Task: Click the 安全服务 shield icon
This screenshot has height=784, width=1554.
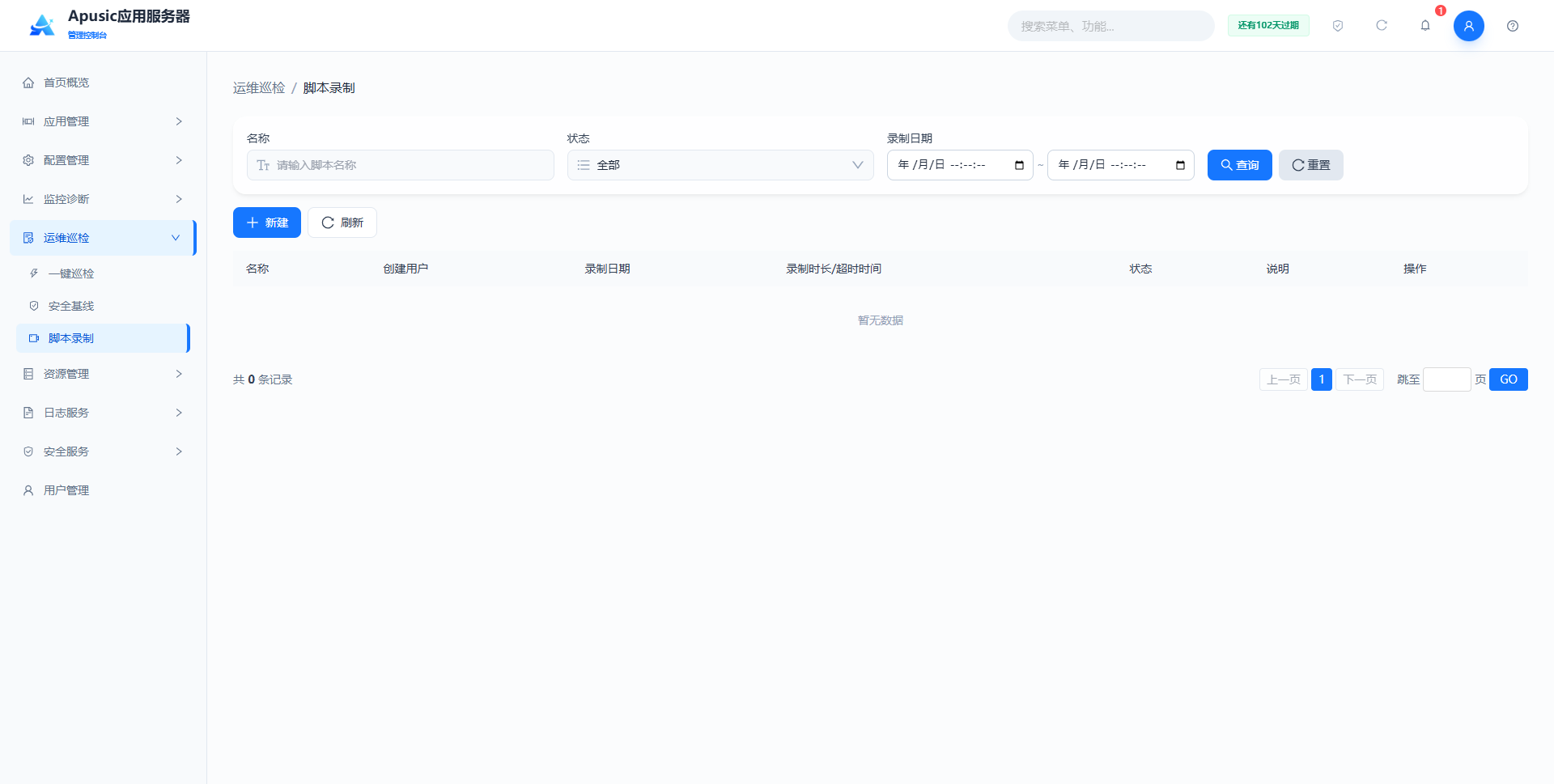Action: point(28,451)
